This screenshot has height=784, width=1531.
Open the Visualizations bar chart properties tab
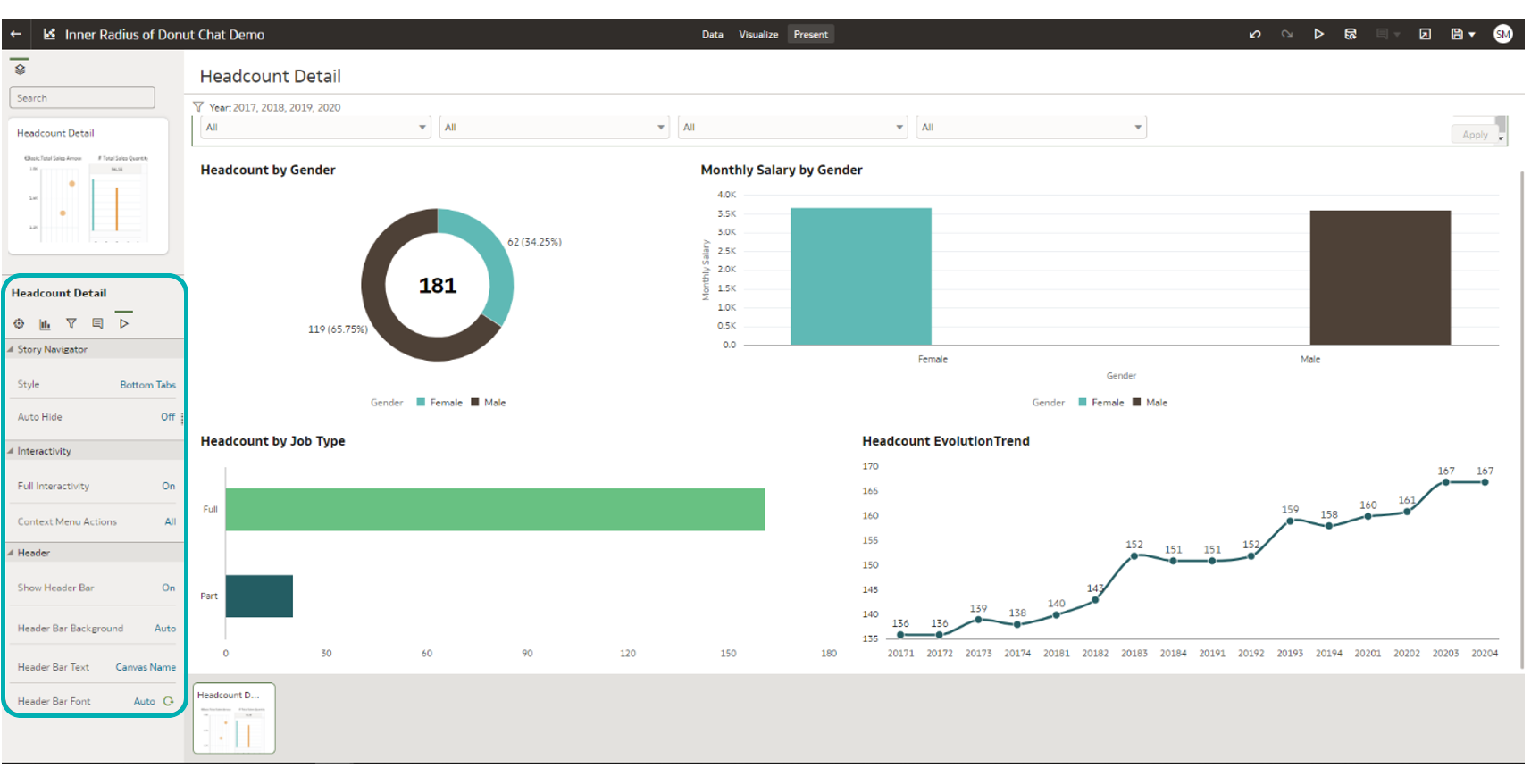click(x=45, y=323)
